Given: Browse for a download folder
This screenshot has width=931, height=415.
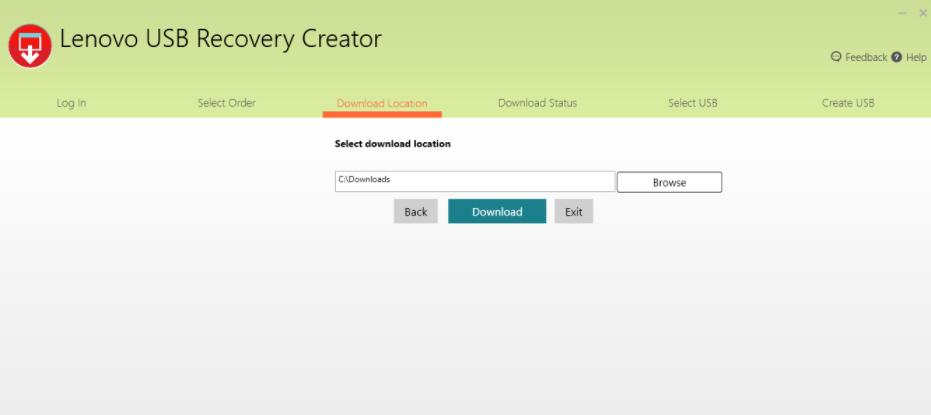Looking at the screenshot, I should coord(669,182).
